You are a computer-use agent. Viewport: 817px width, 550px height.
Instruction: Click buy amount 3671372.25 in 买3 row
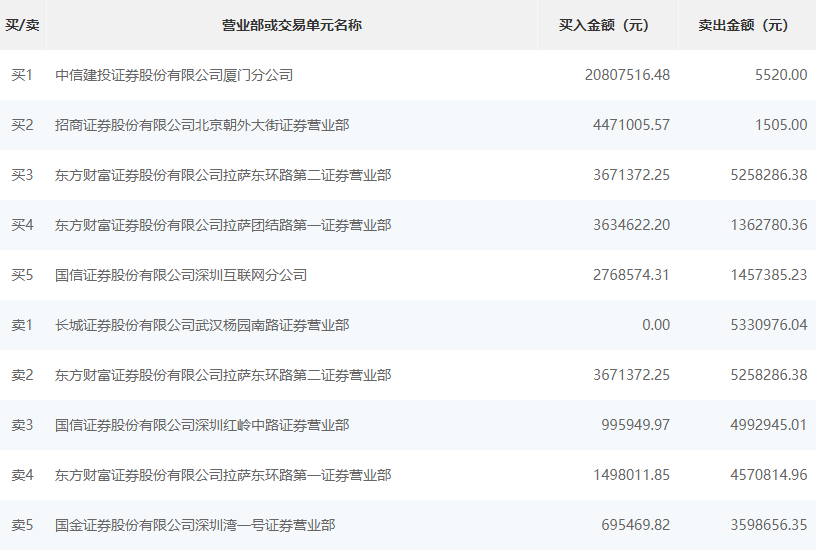click(632, 175)
